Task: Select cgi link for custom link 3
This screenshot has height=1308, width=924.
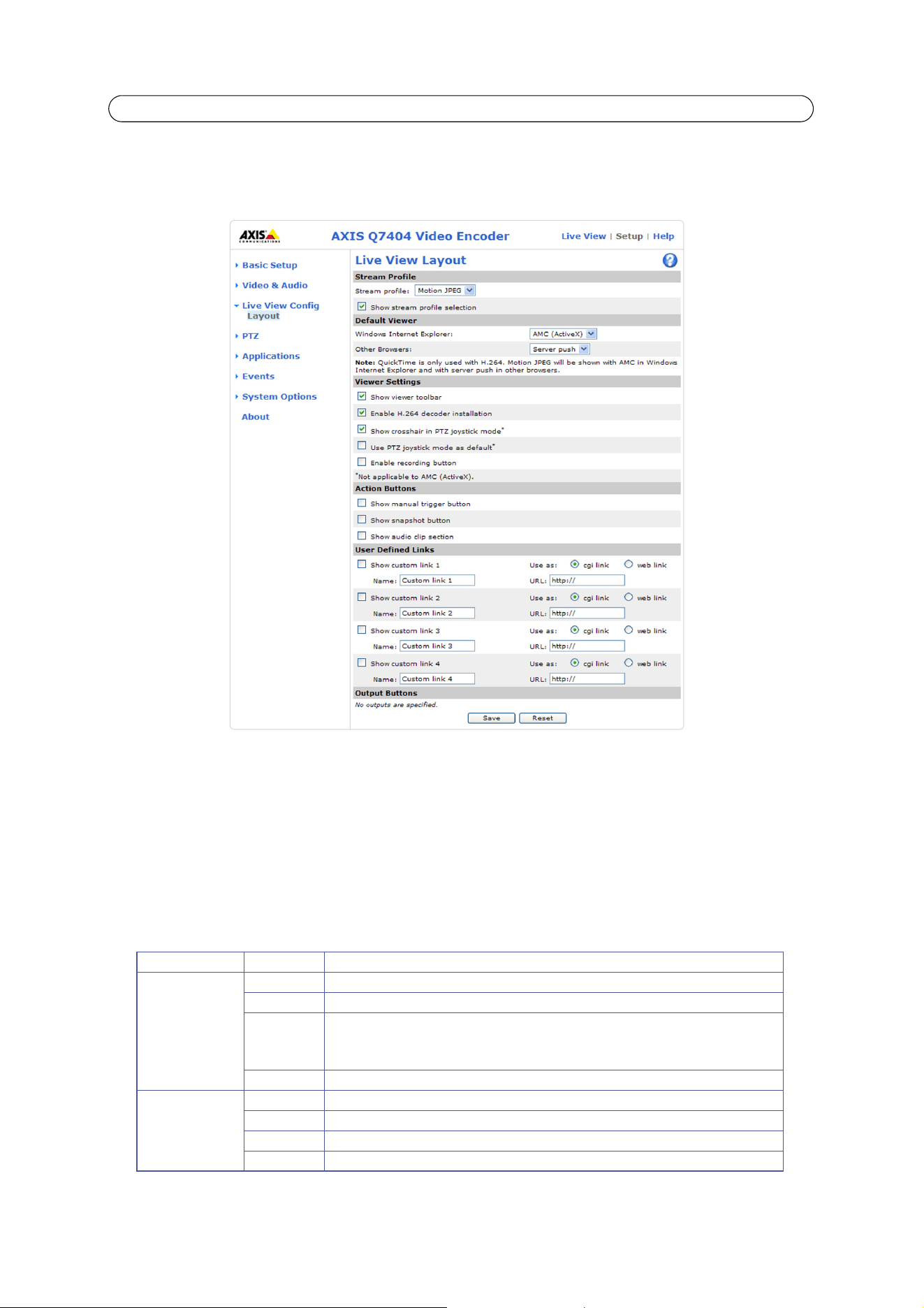Action: coord(575,630)
